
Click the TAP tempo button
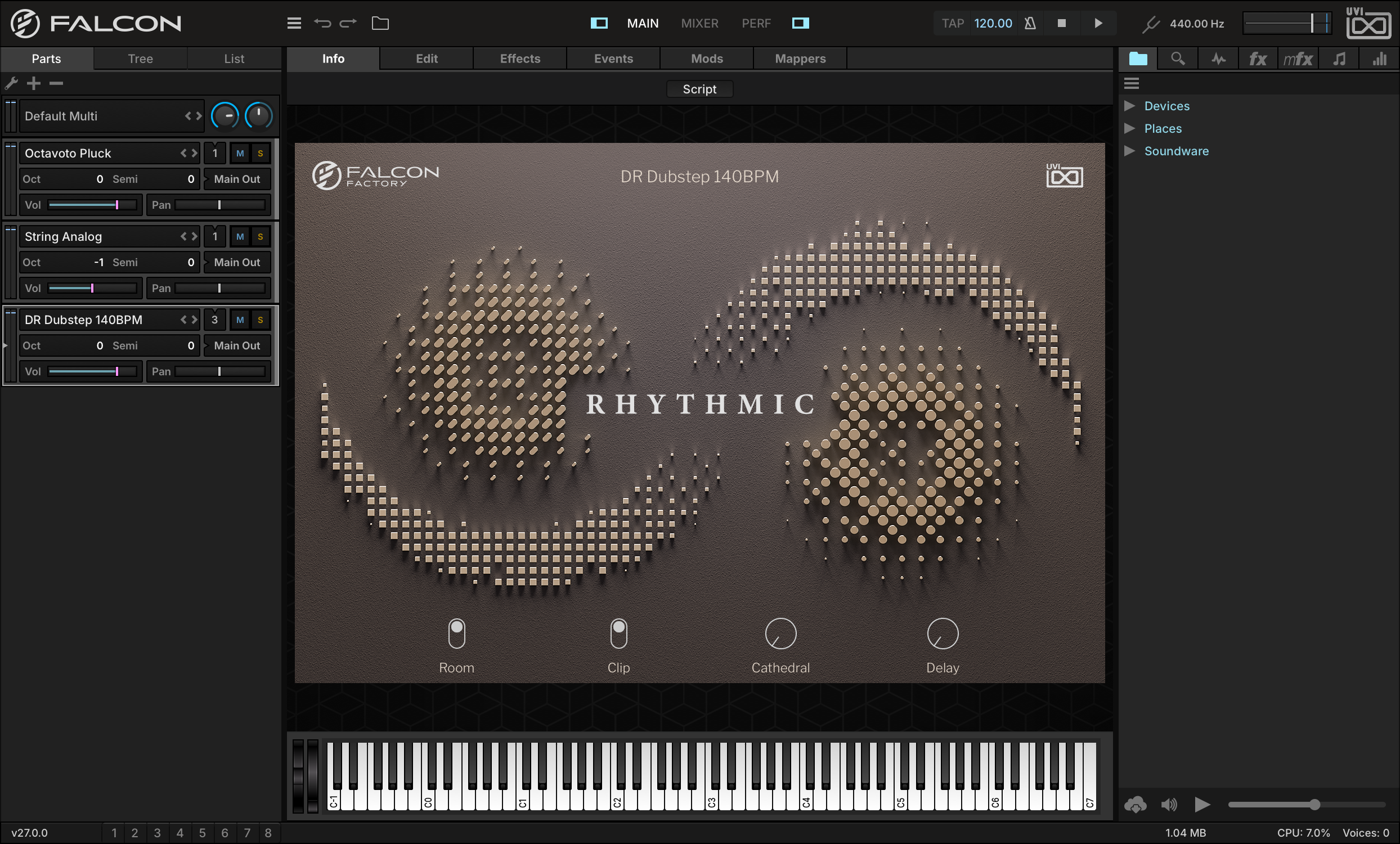(x=952, y=23)
